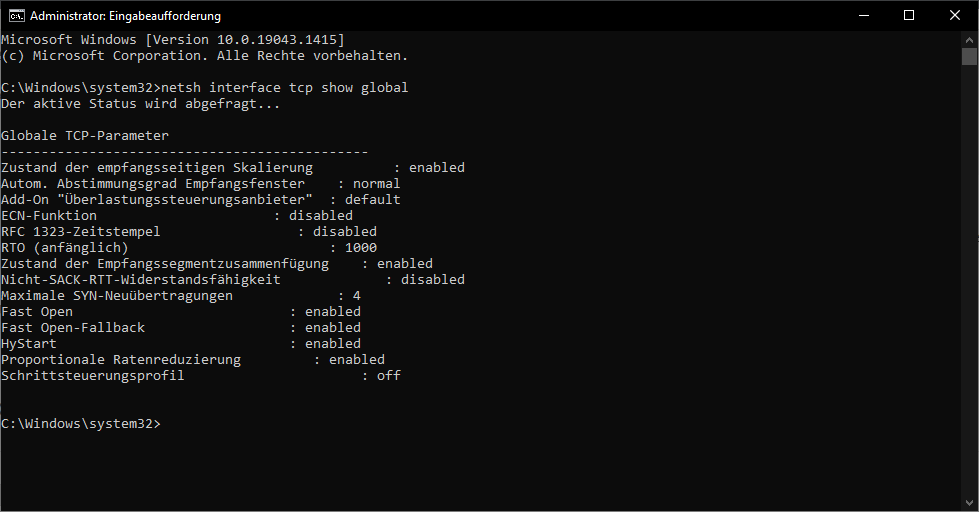This screenshot has width=979, height=512.
Task: Close the Administrator command prompt window
Action: [x=955, y=16]
